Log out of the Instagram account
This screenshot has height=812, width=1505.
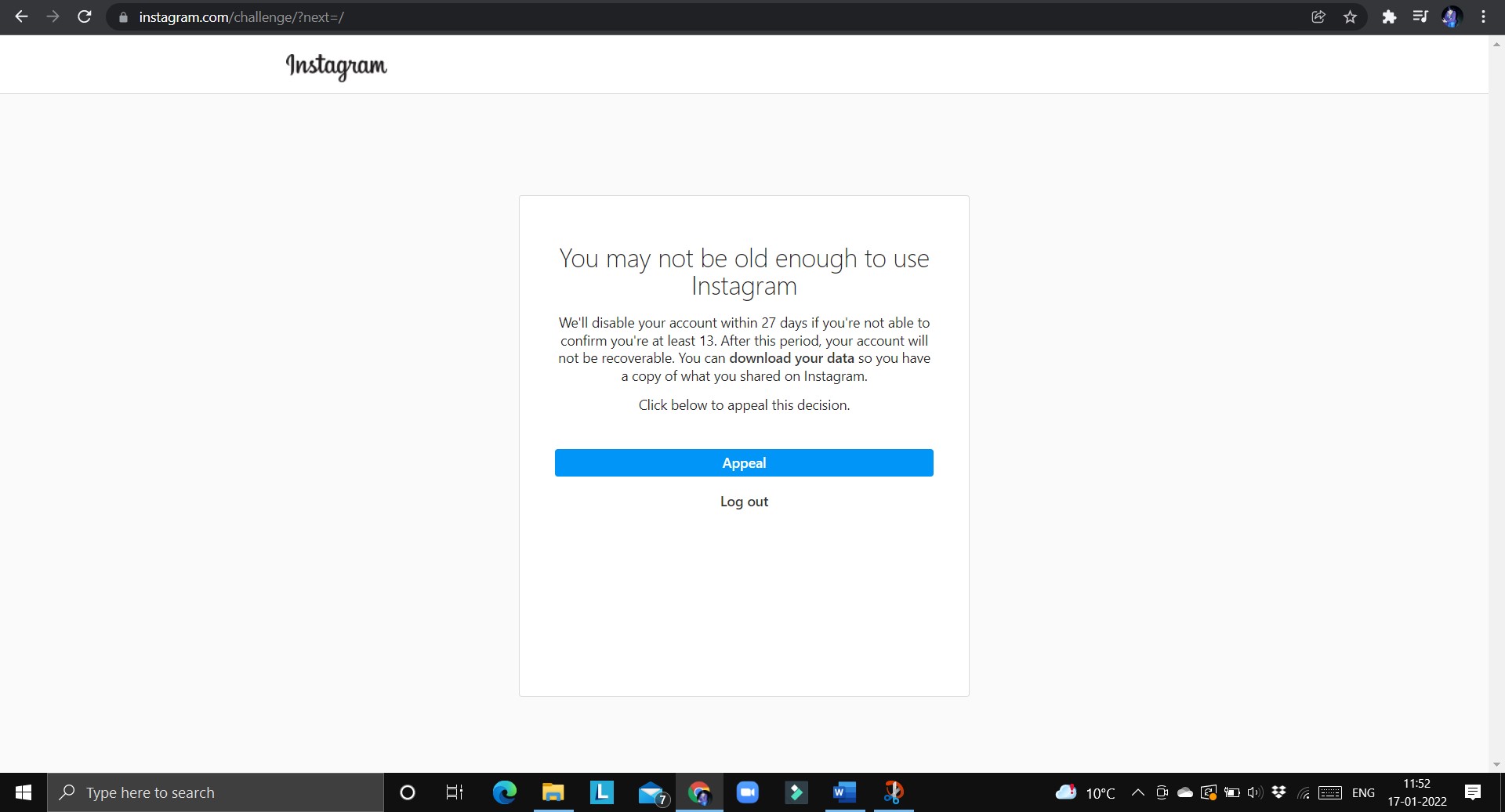coord(743,502)
